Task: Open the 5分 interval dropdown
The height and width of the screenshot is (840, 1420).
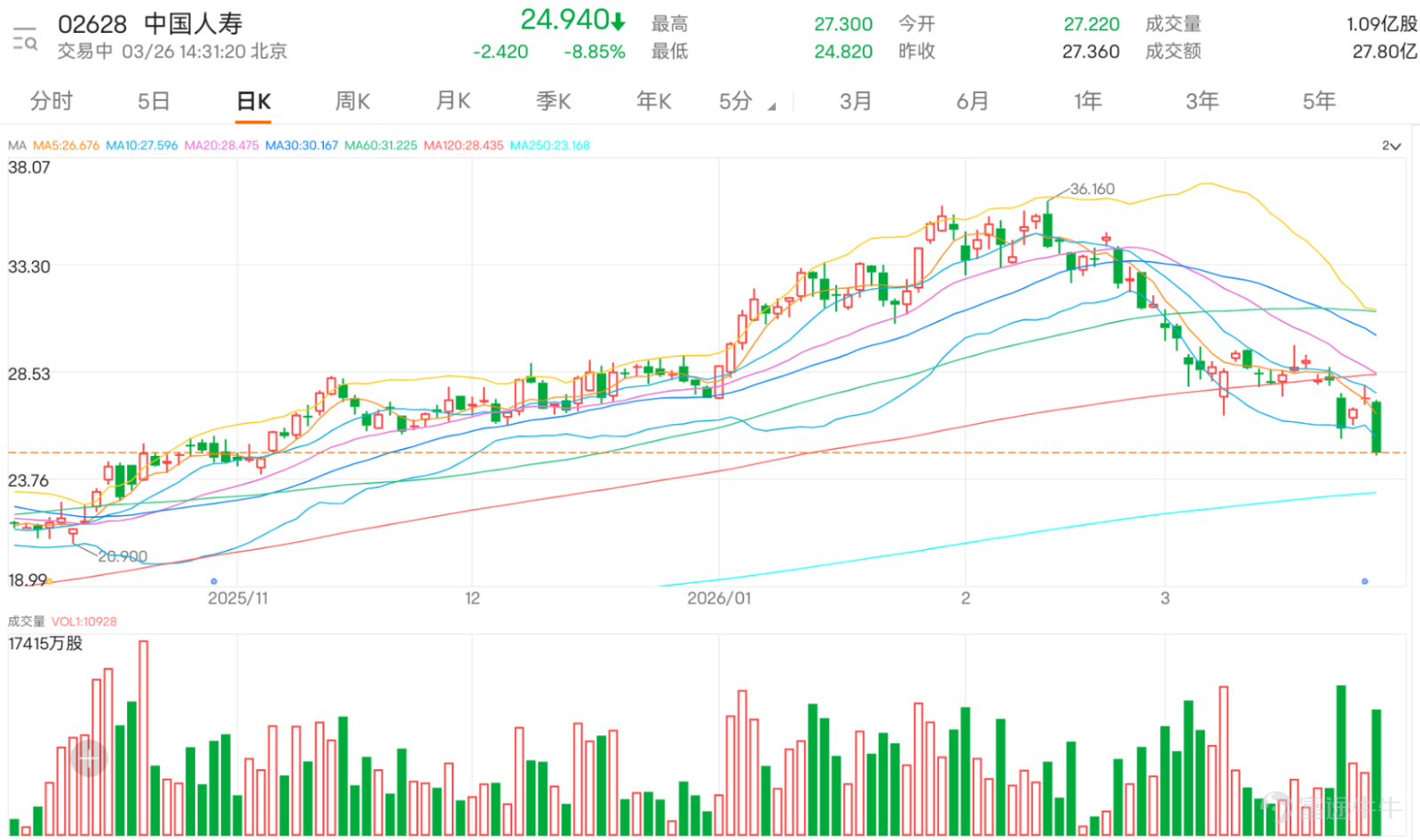Action: point(746,102)
